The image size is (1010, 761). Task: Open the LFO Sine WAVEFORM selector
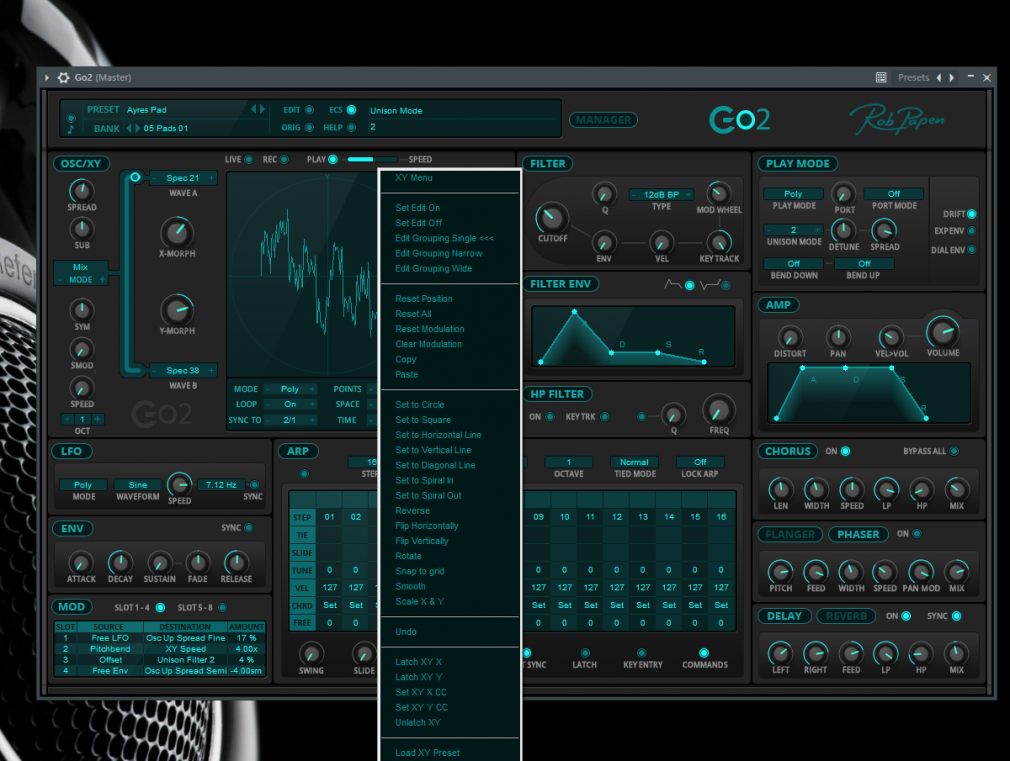[x=138, y=485]
